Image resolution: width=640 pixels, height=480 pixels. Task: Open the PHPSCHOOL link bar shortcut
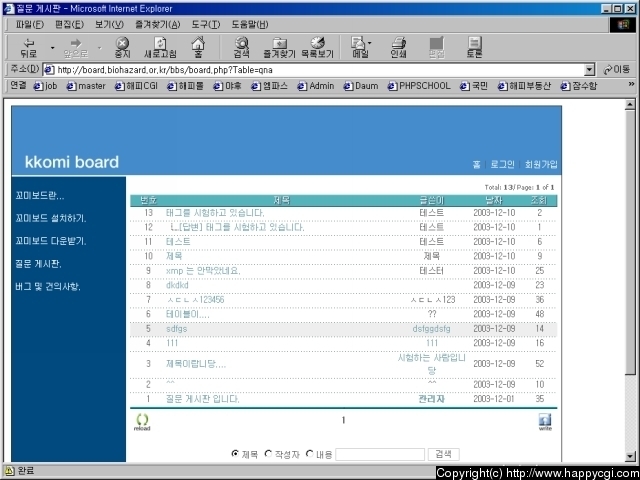tap(419, 86)
